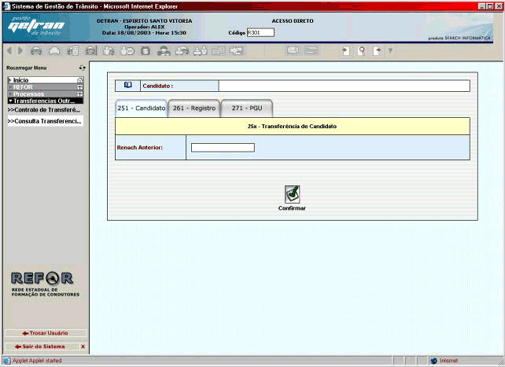
Task: Click the grid icon on the Processos row
Action: tap(80, 94)
